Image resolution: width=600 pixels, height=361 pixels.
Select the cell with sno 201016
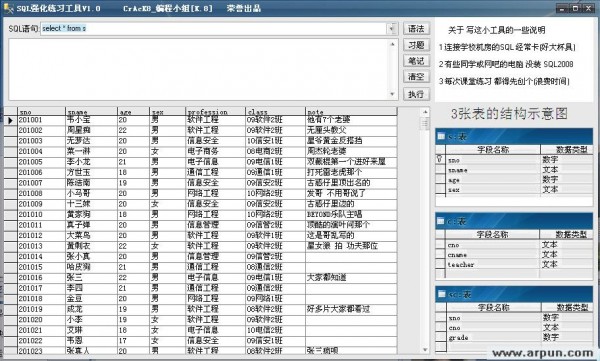[41, 278]
